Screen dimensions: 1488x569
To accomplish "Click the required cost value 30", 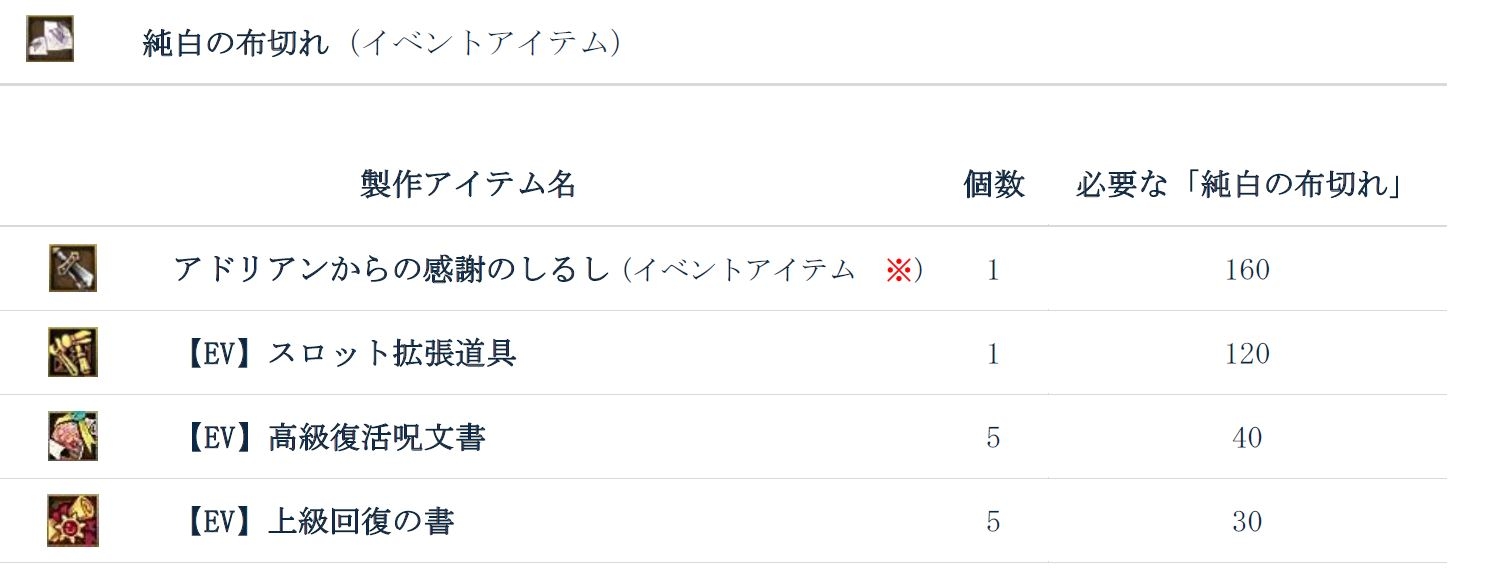I will click(1247, 522).
